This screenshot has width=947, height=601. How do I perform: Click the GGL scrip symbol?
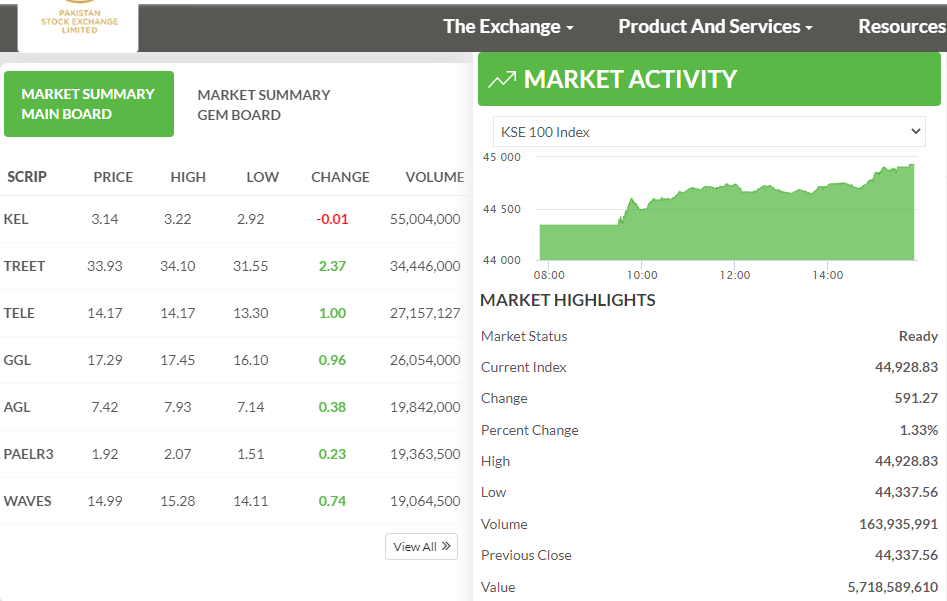pyautogui.click(x=17, y=360)
